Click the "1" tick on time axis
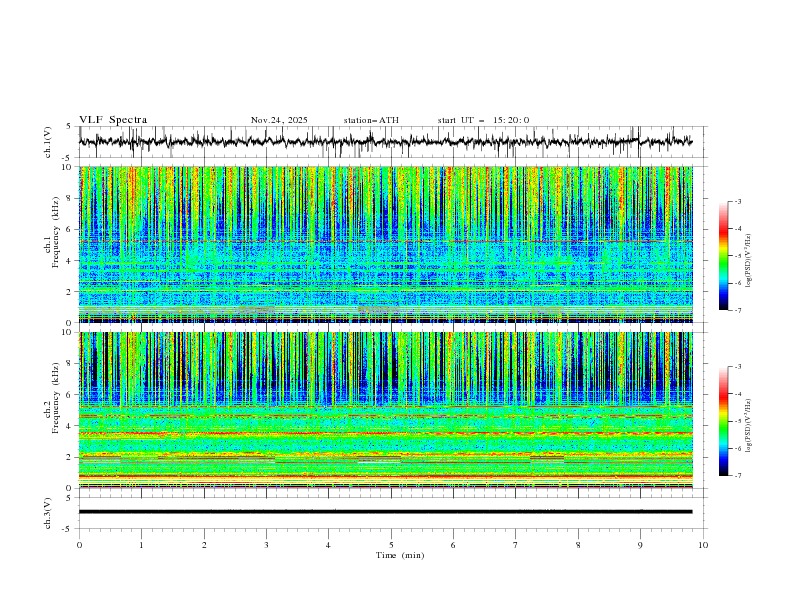This screenshot has width=792, height=612. [x=141, y=545]
